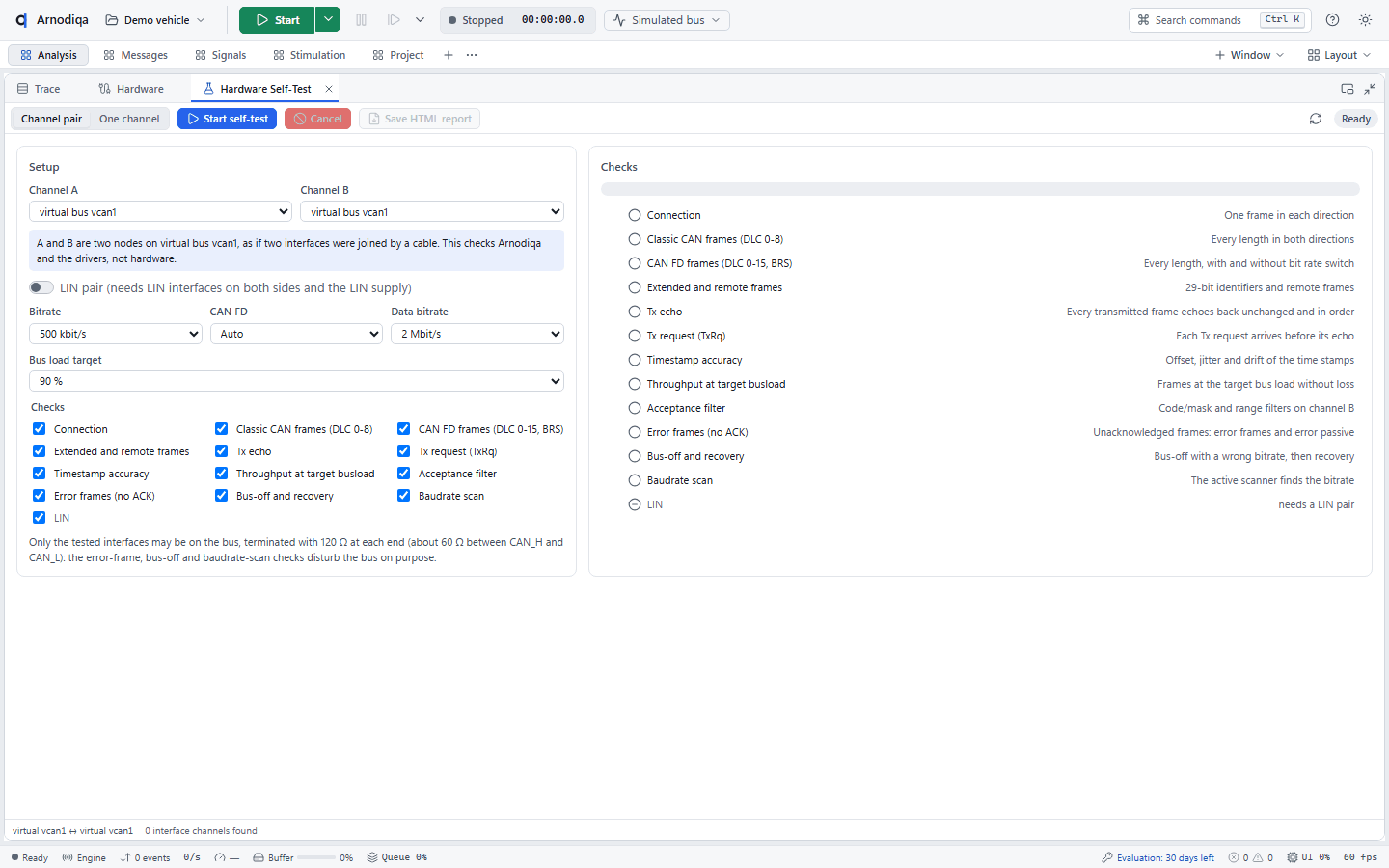The width and height of the screenshot is (1389, 868).
Task: Click the warnings triangle status icon
Action: [x=1263, y=857]
